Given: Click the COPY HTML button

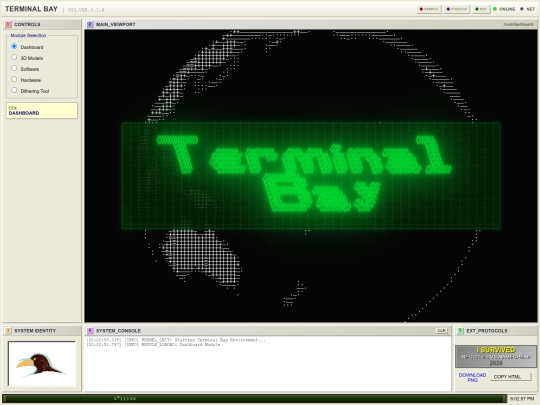Looking at the screenshot, I should [x=510, y=377].
